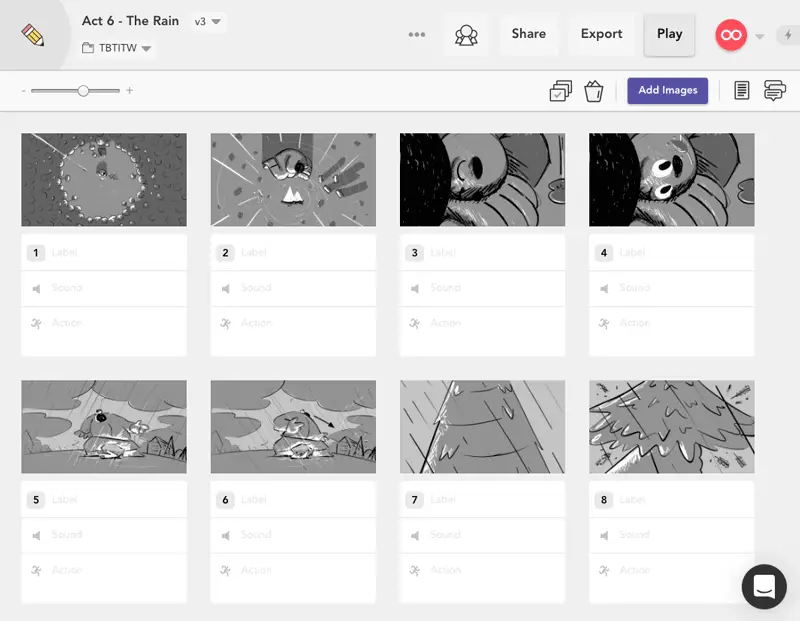Click the Action field of frame 3
Viewport: 800px width, 621px height.
pos(483,331)
